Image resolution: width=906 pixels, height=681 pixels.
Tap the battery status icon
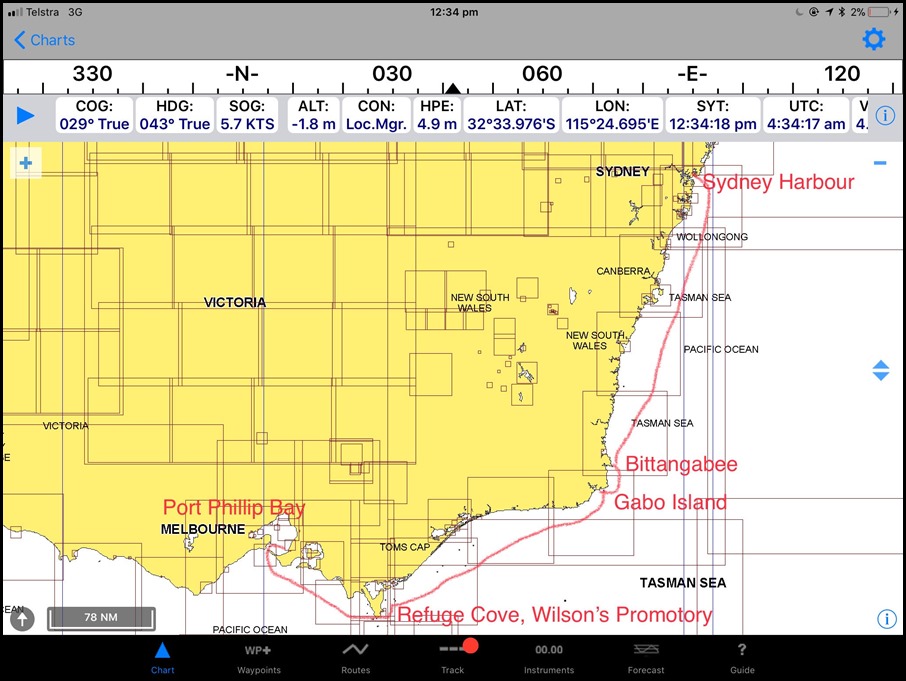[x=881, y=12]
